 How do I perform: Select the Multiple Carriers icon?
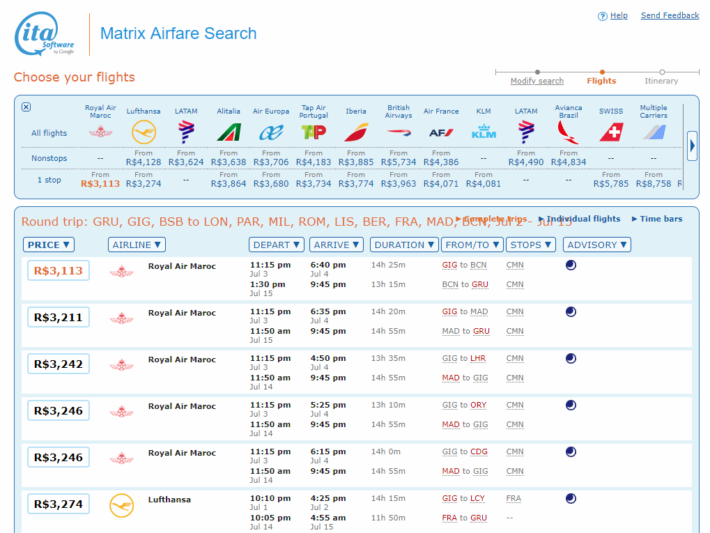click(654, 132)
